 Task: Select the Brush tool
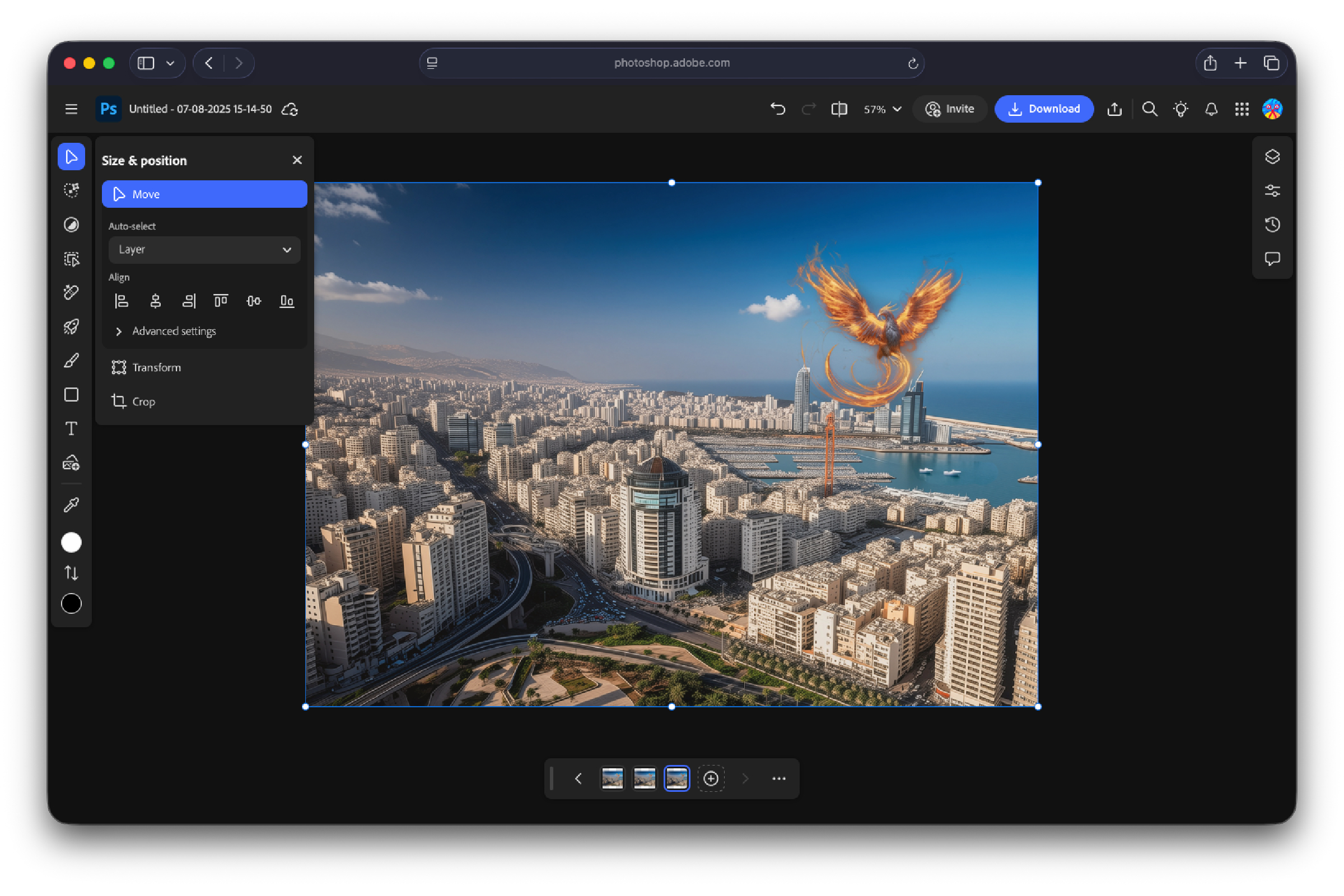click(72, 360)
